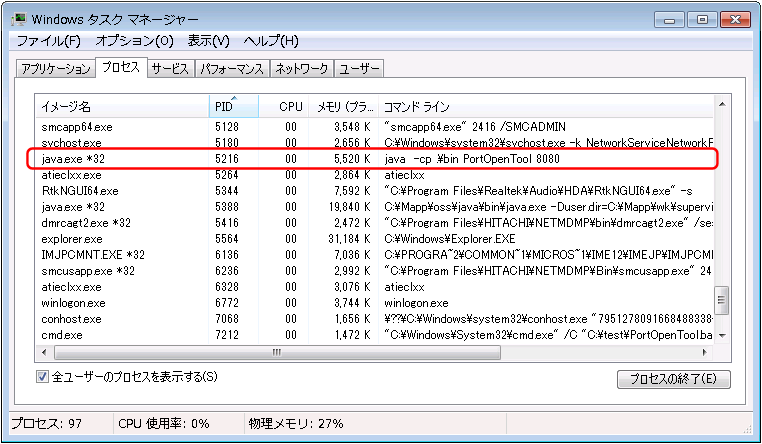Screen dimensions: 762x444
Task: Select the IMJPCMNT.EXE *32 process
Action: tap(374, 255)
